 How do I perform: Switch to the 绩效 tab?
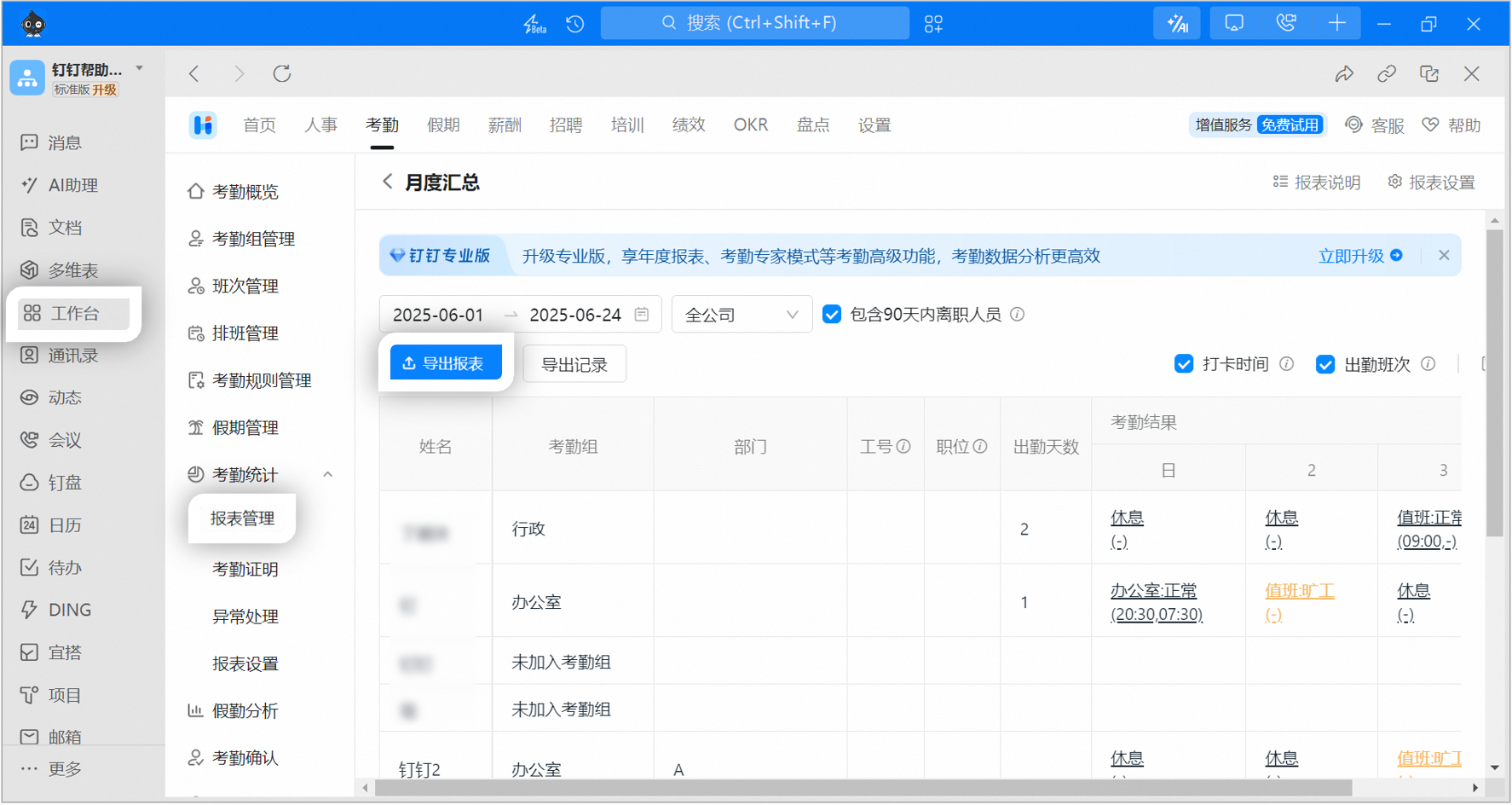coord(689,125)
